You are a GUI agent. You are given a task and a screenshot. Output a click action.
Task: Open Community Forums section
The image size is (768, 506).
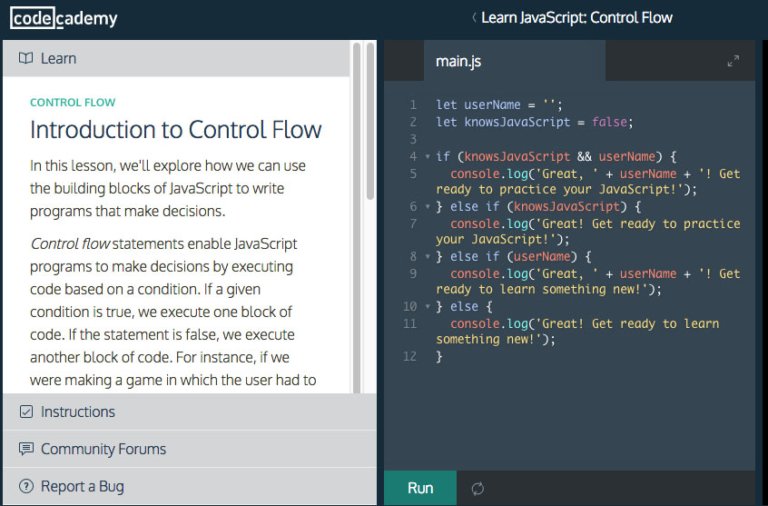point(190,449)
